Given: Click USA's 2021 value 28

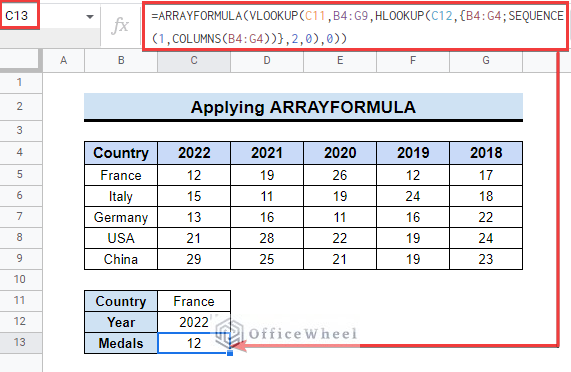Looking at the screenshot, I should click(267, 238).
